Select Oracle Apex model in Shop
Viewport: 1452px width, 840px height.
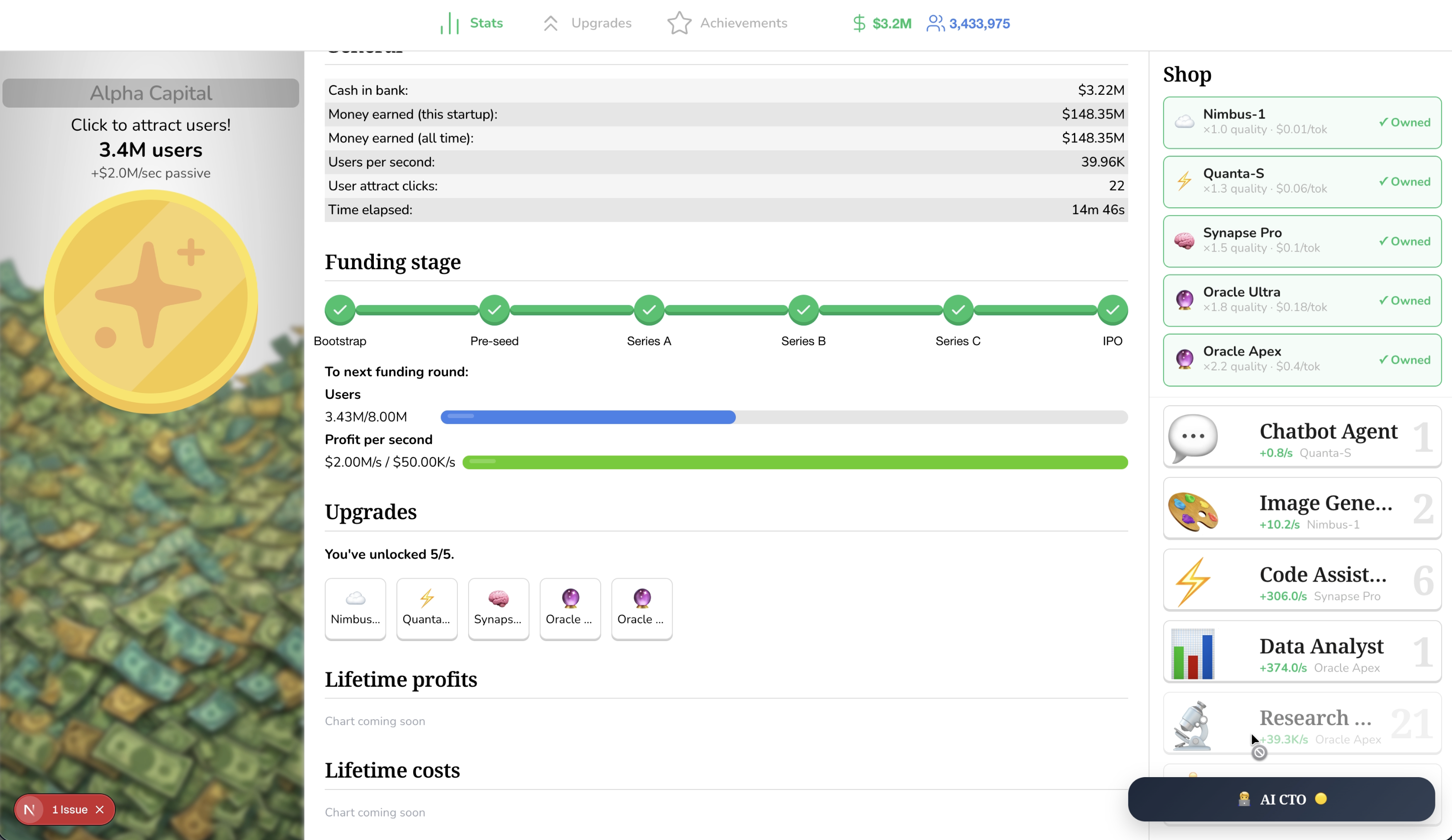[1302, 360]
